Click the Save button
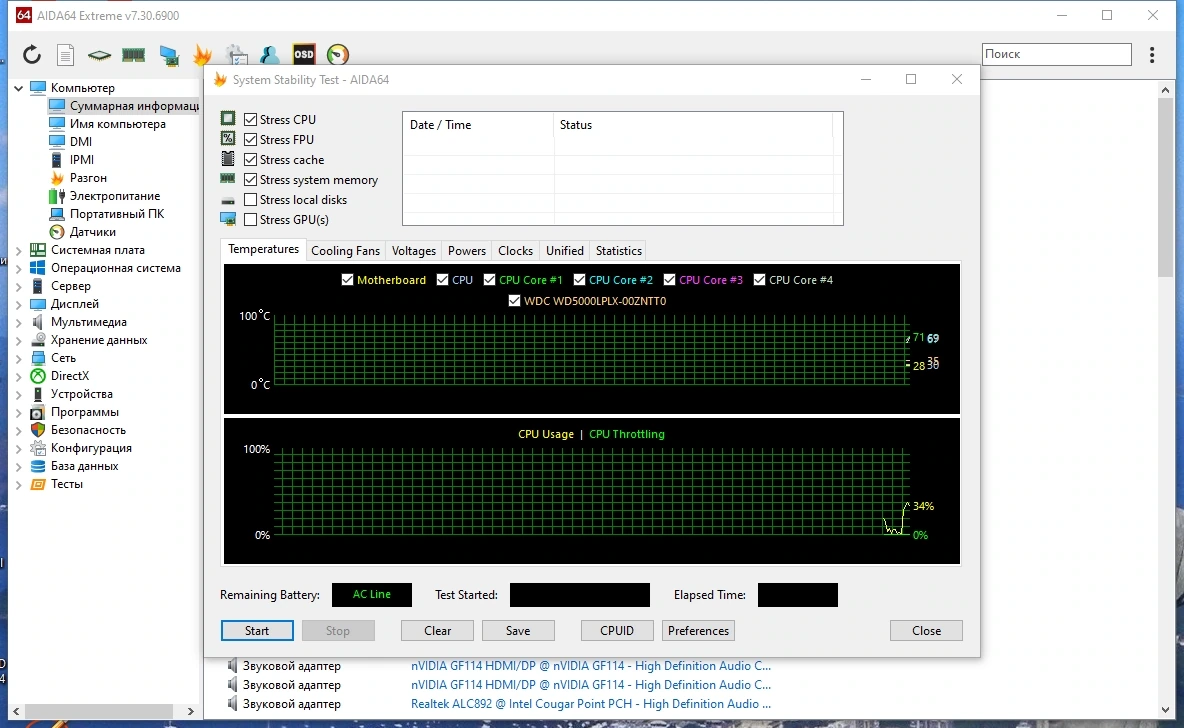Image resolution: width=1184 pixels, height=728 pixels. (x=518, y=631)
